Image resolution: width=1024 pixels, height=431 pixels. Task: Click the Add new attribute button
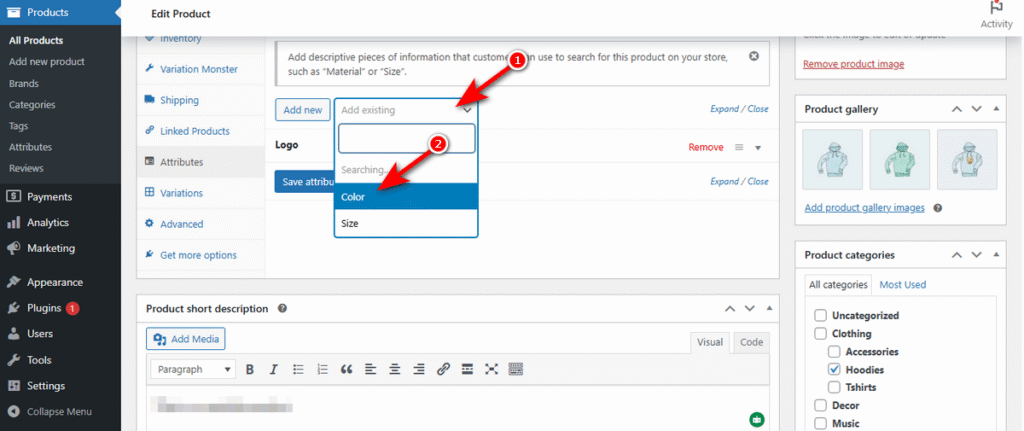(302, 110)
